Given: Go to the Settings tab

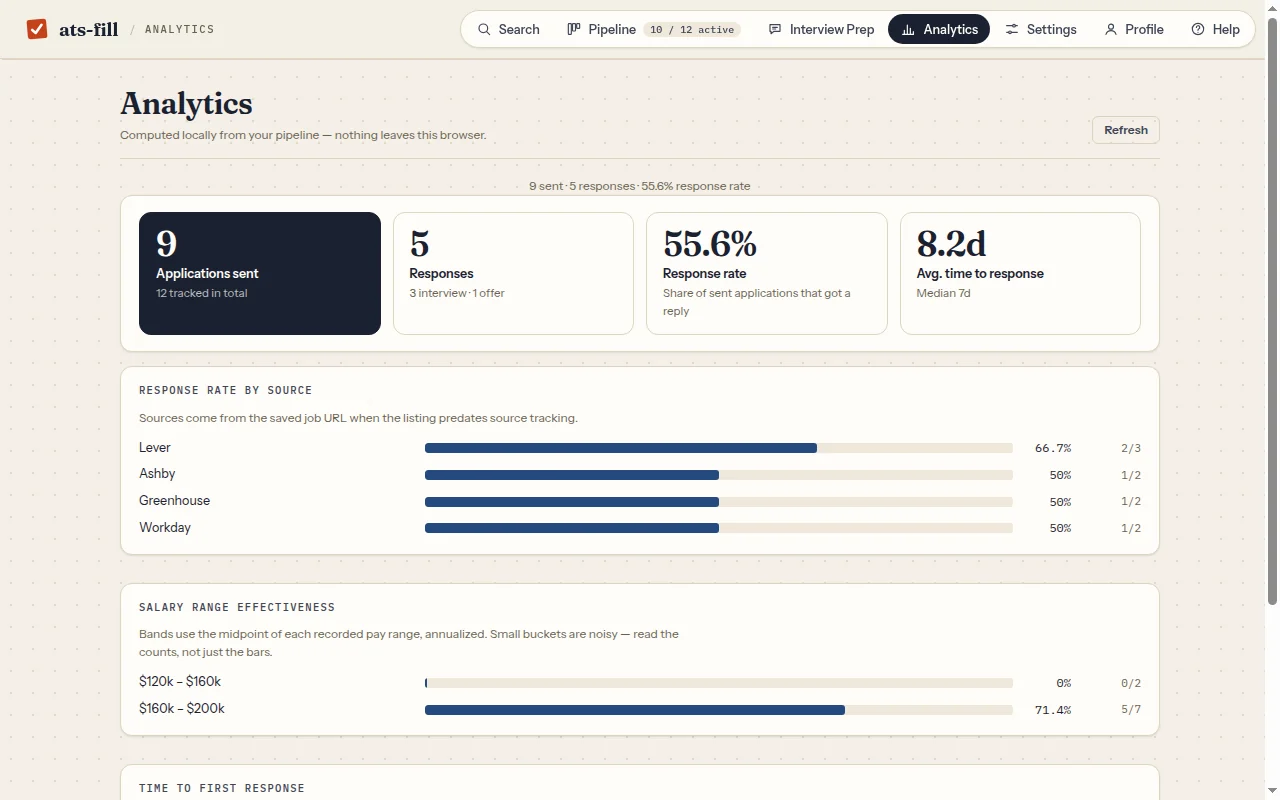Looking at the screenshot, I should click(x=1041, y=29).
